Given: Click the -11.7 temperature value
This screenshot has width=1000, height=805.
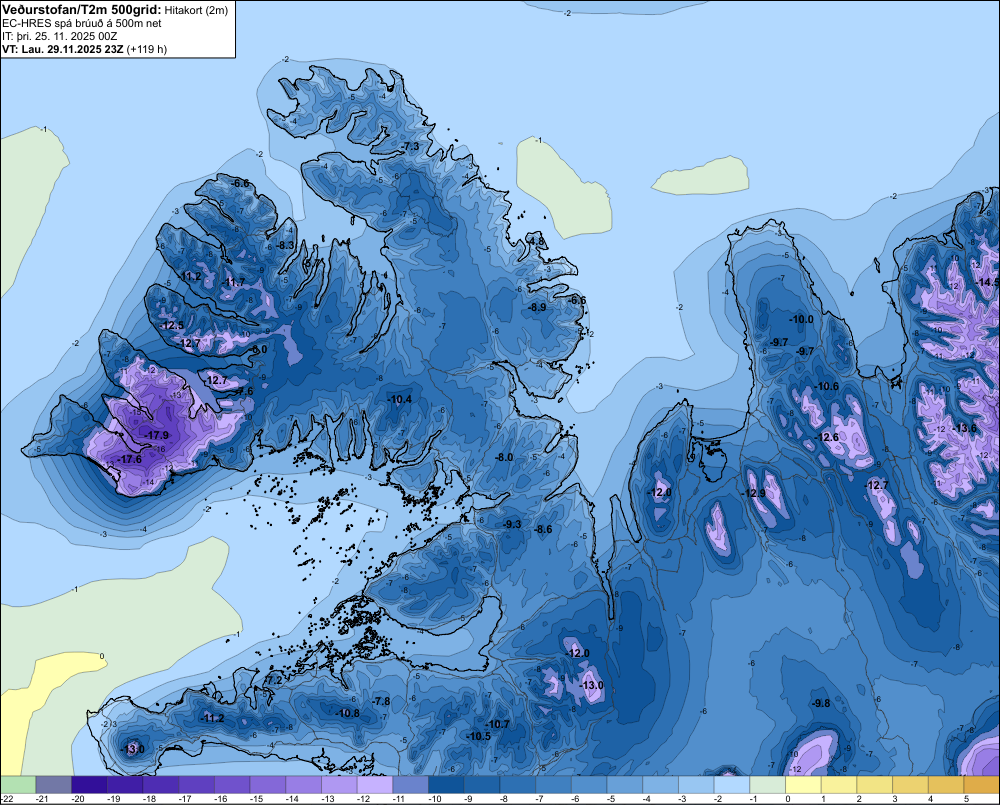Looking at the screenshot, I should (234, 282).
